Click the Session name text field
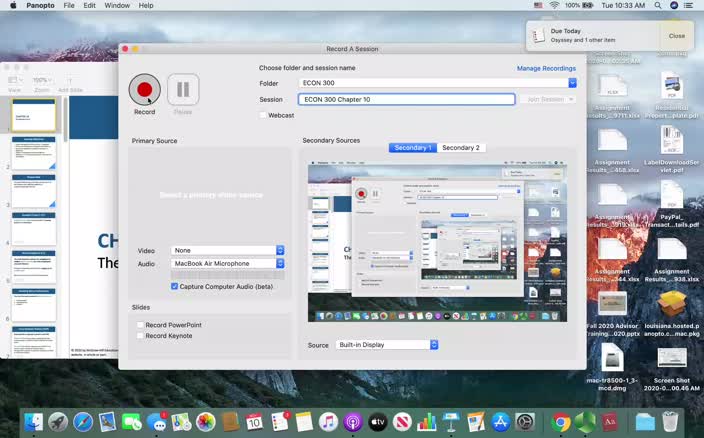 tap(406, 99)
